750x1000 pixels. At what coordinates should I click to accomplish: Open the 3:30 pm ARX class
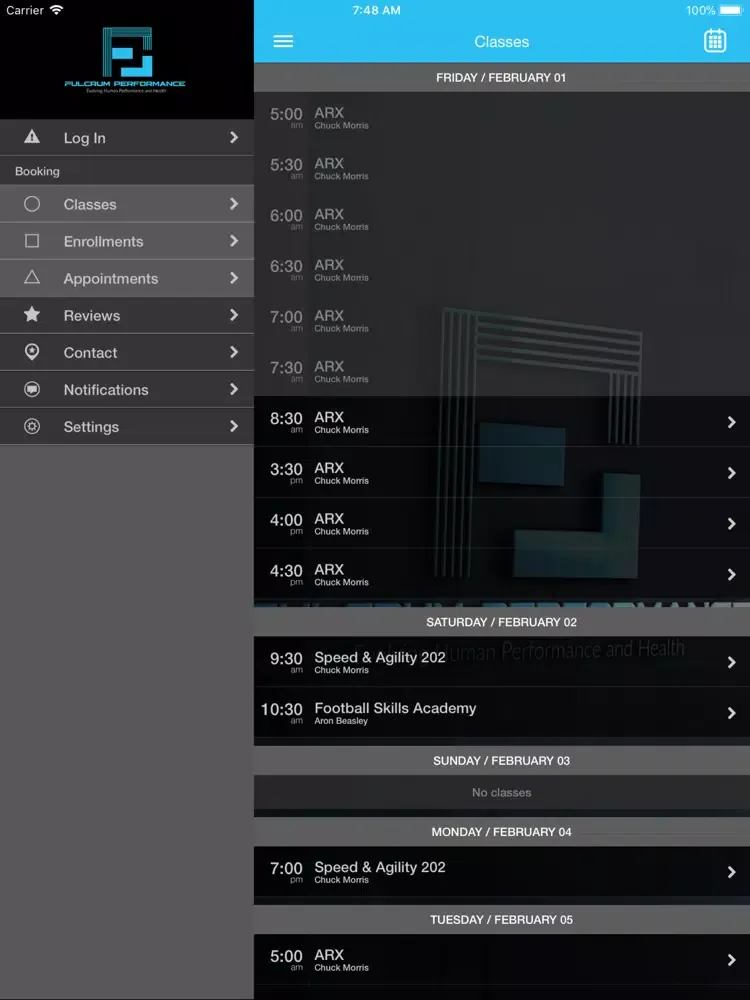(502, 473)
